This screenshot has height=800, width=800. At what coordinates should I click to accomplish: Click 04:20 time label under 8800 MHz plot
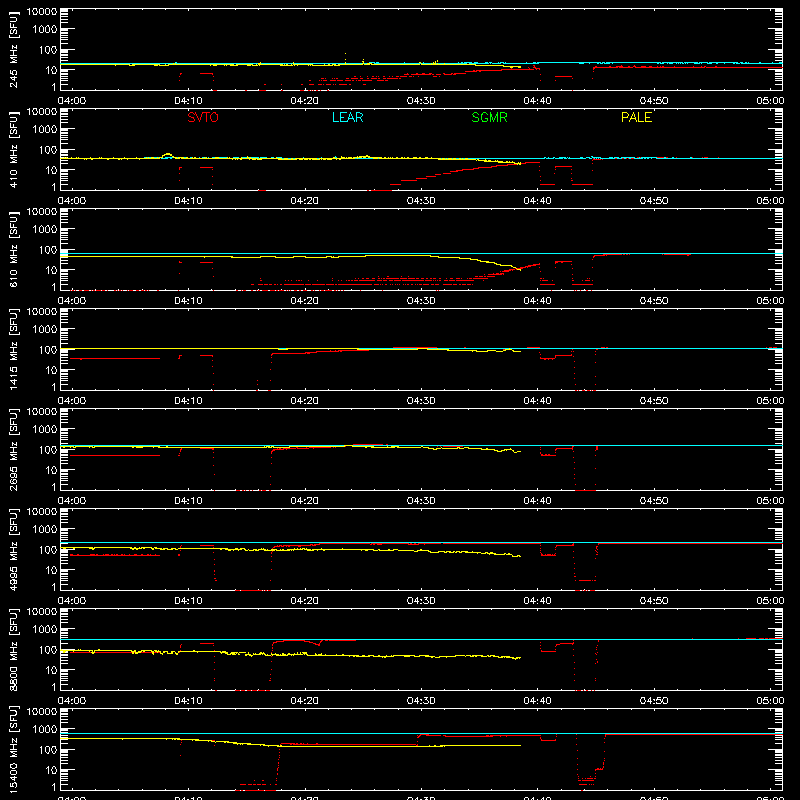(305, 701)
